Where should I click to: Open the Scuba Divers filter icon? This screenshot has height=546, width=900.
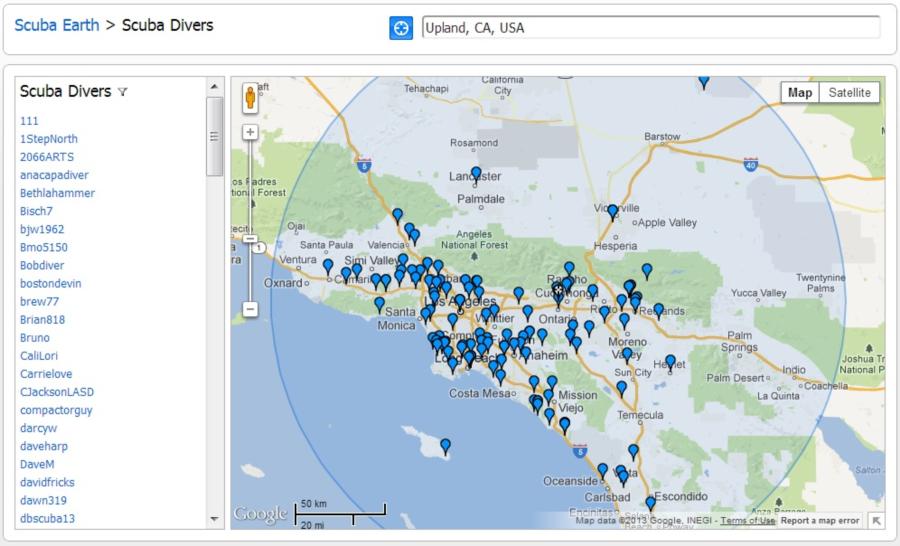click(x=122, y=91)
